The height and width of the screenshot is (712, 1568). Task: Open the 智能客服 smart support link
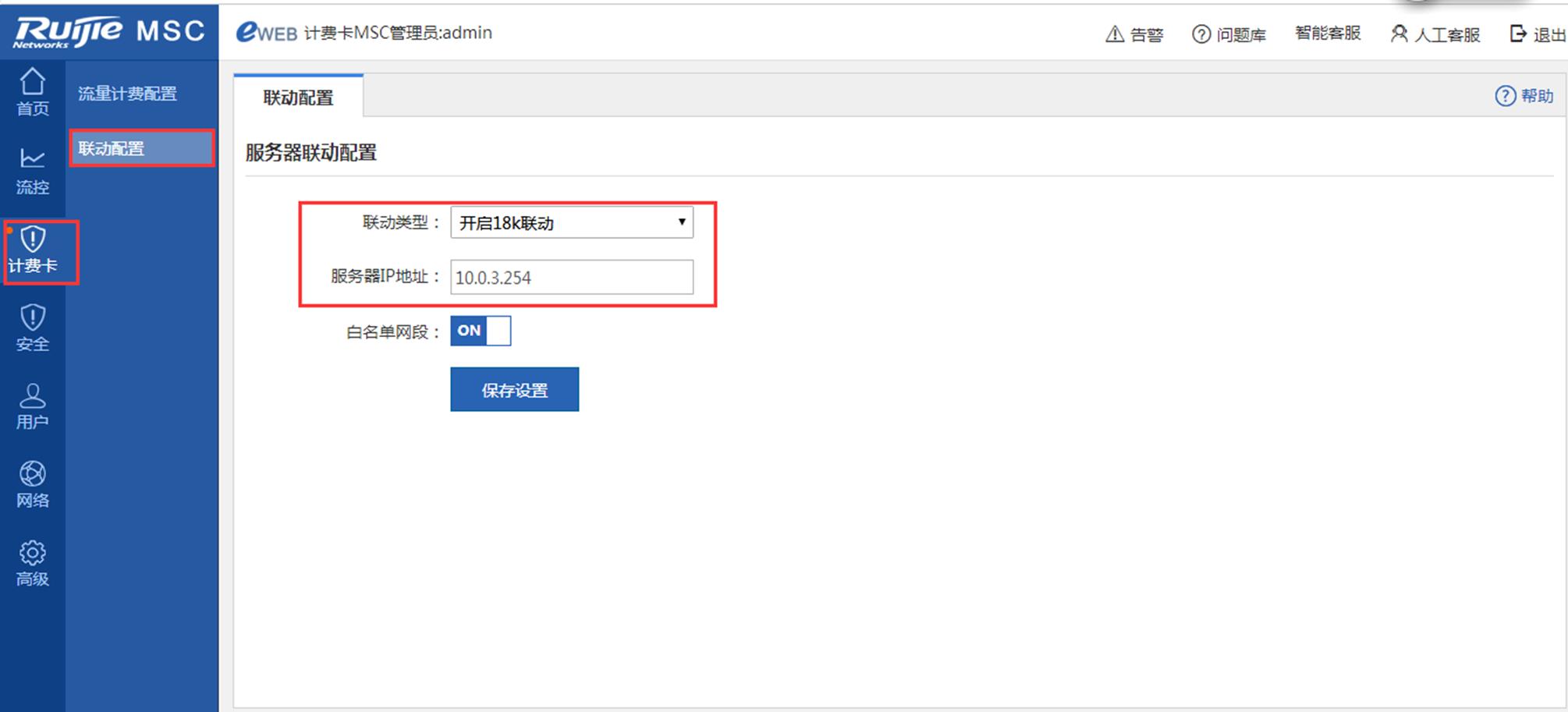(1327, 33)
